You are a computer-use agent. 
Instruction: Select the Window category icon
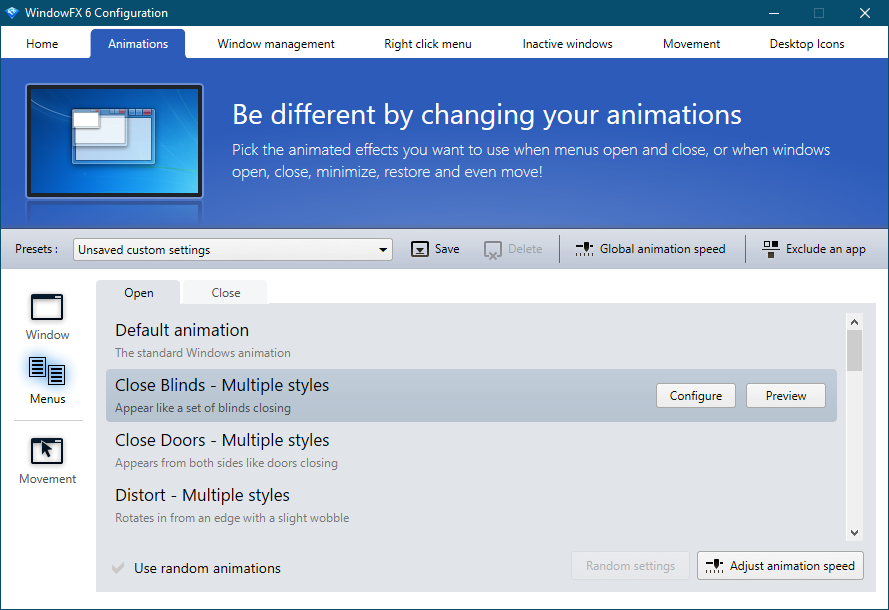pyautogui.click(x=47, y=308)
